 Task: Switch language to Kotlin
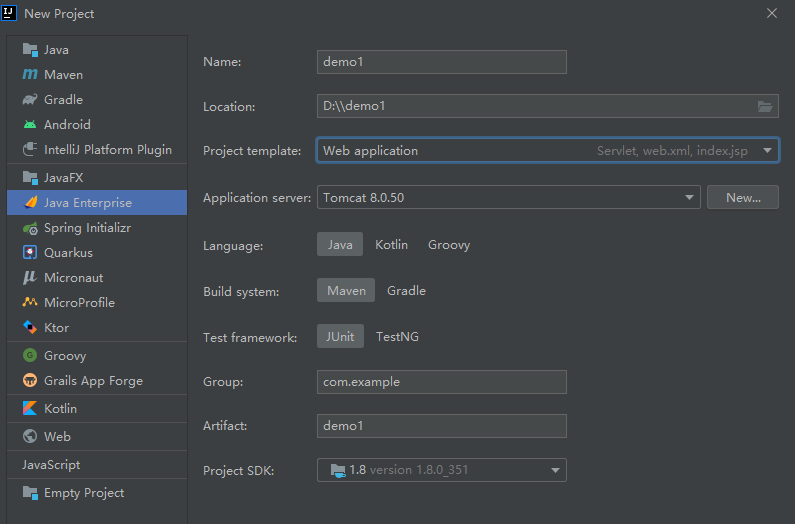(391, 244)
